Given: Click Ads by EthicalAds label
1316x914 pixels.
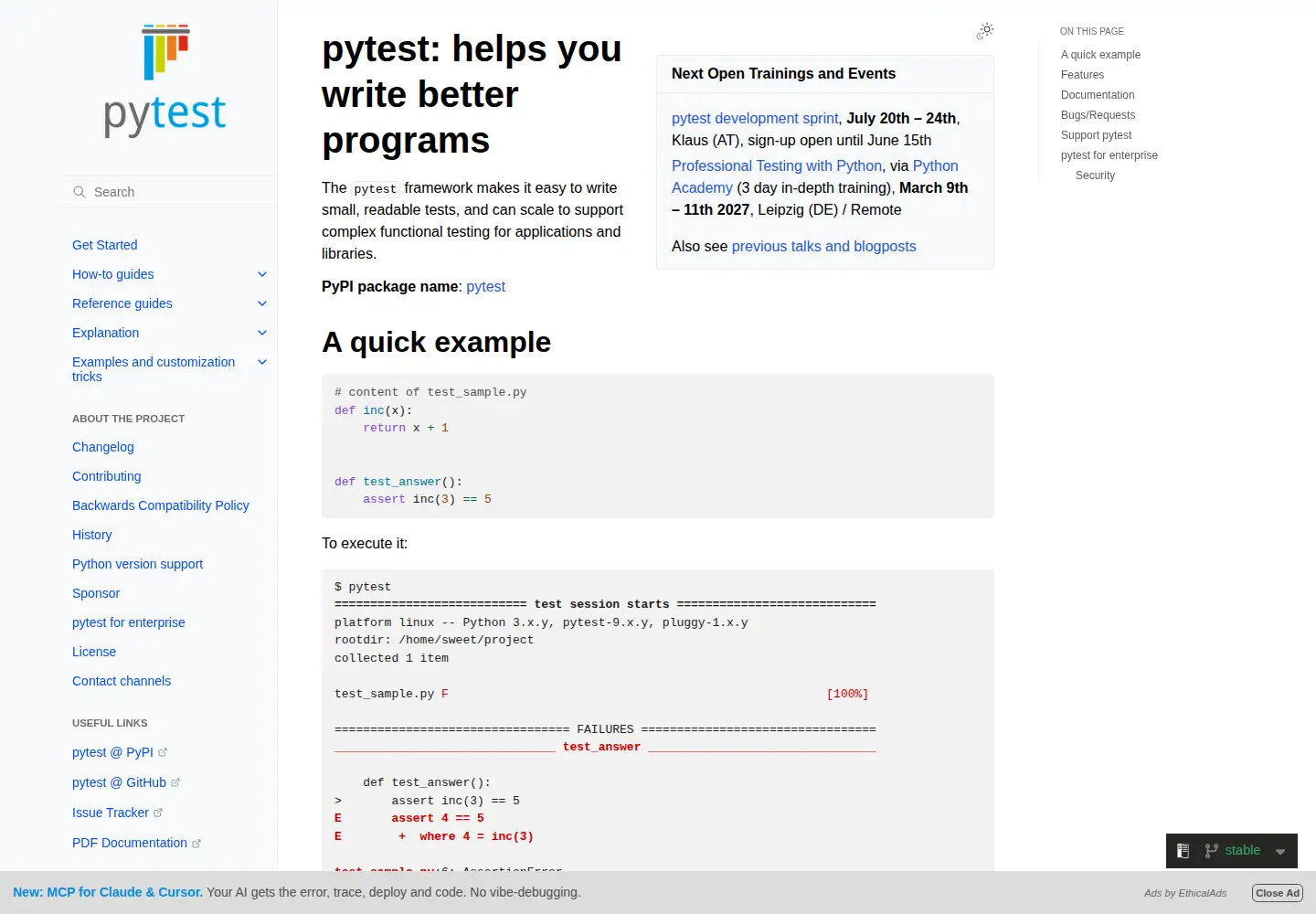Looking at the screenshot, I should point(1185,893).
